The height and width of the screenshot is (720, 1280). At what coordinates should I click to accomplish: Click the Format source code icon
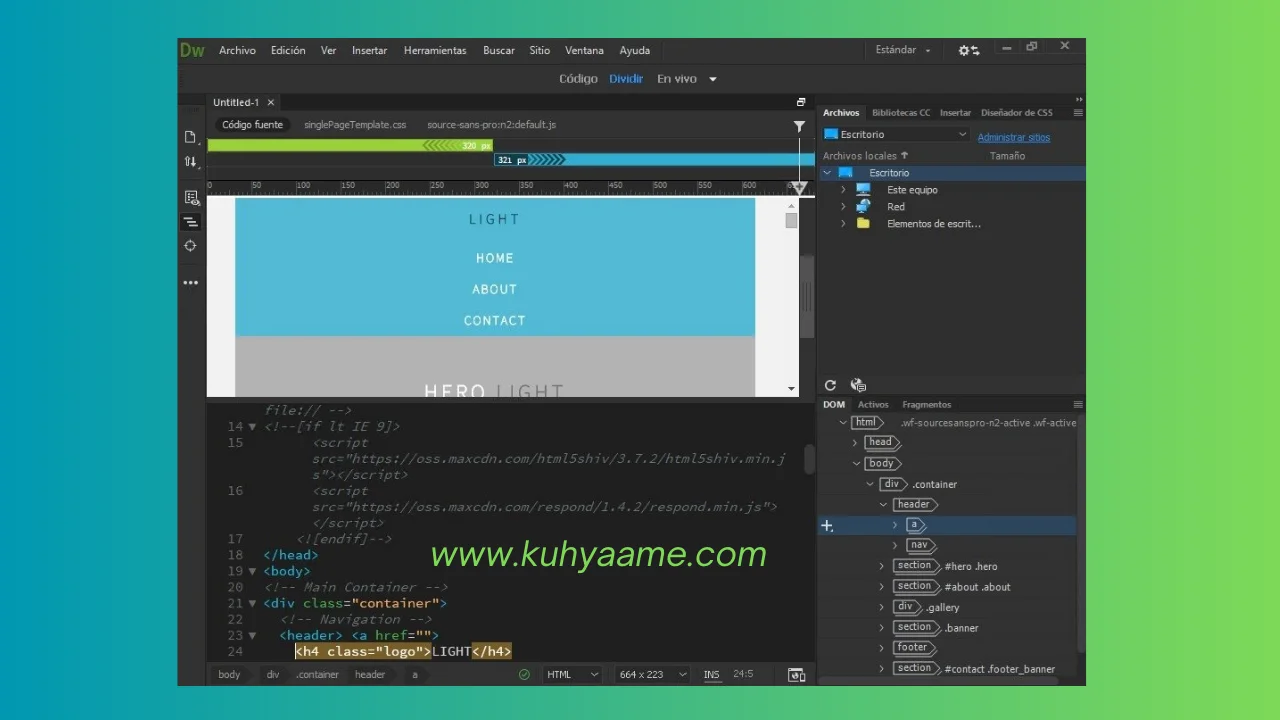pos(190,222)
